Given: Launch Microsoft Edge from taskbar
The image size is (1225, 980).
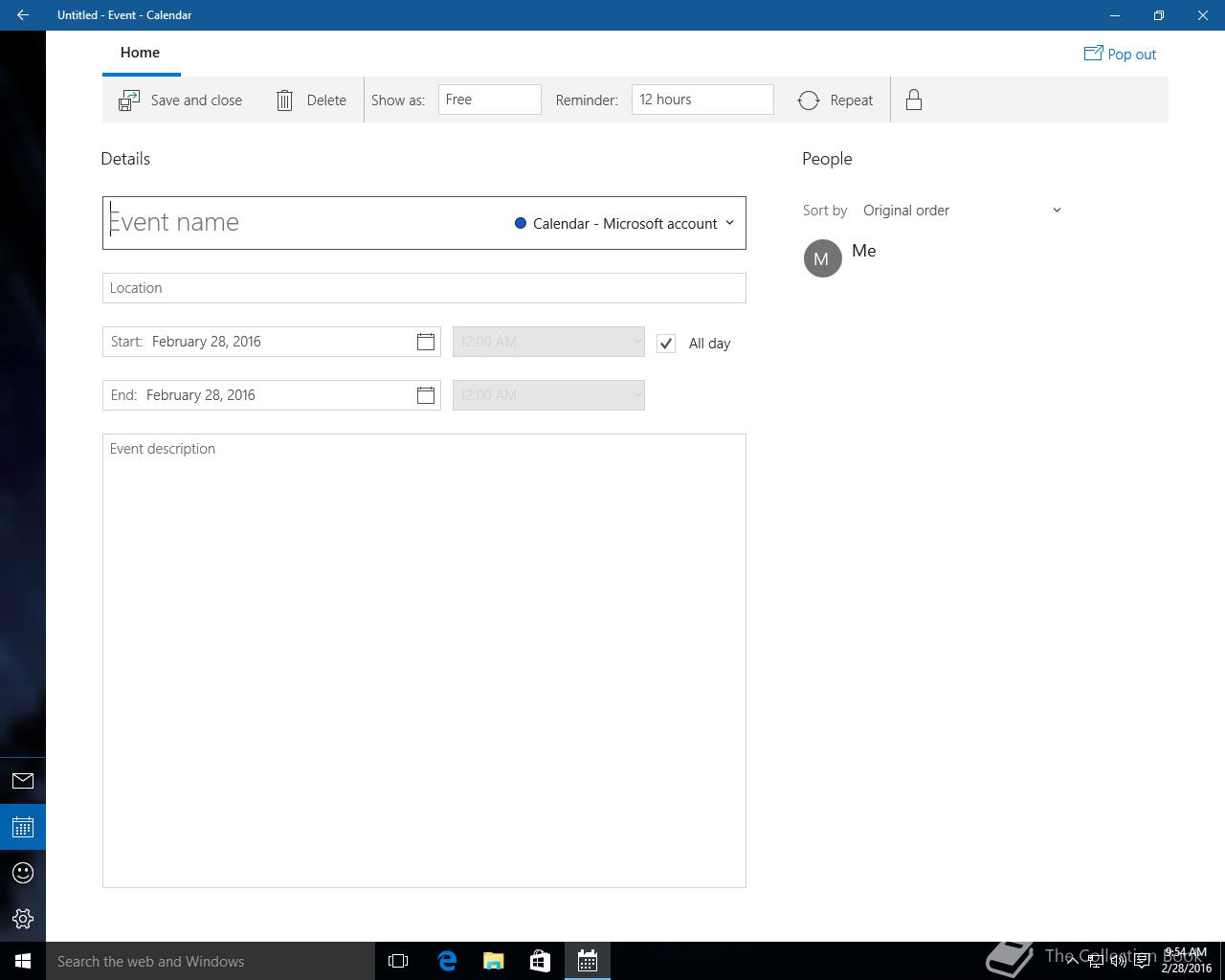Looking at the screenshot, I should (447, 961).
